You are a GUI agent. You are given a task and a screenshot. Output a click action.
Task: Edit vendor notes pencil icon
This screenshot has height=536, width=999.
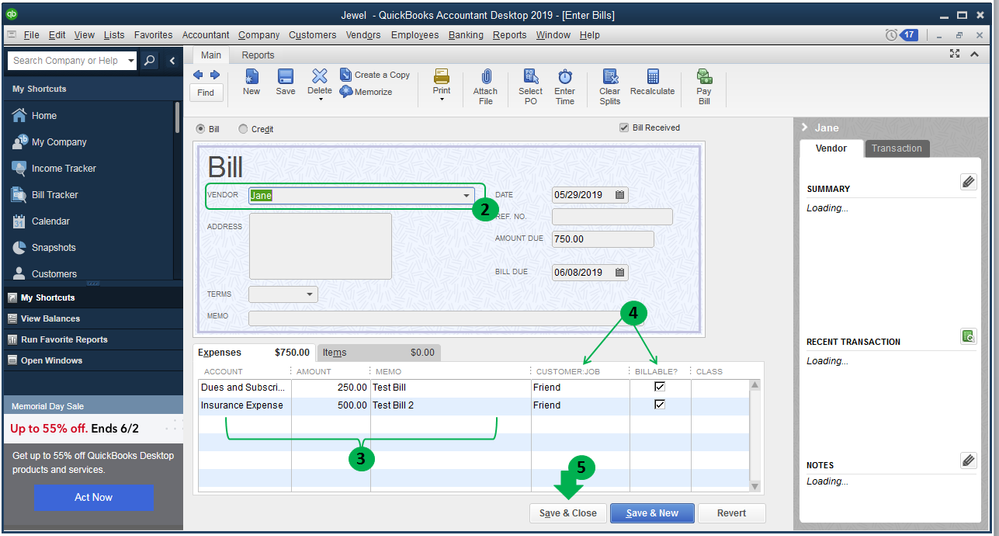click(968, 460)
